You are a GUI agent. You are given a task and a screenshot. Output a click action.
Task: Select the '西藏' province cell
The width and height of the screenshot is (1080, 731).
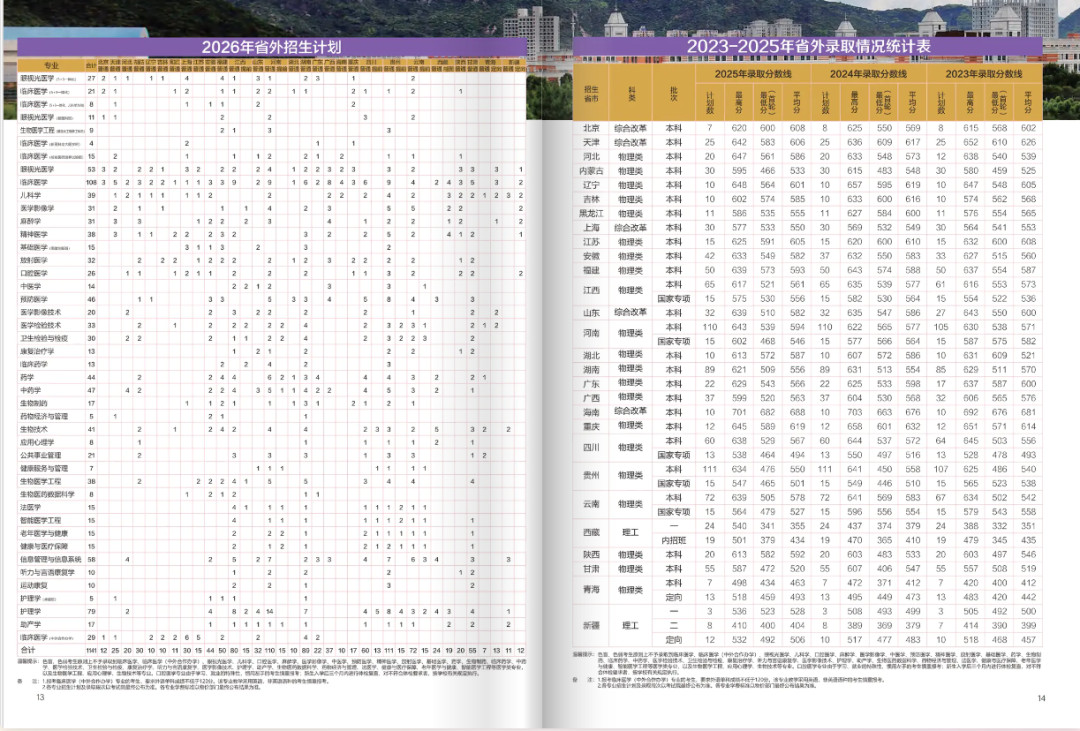[591, 533]
